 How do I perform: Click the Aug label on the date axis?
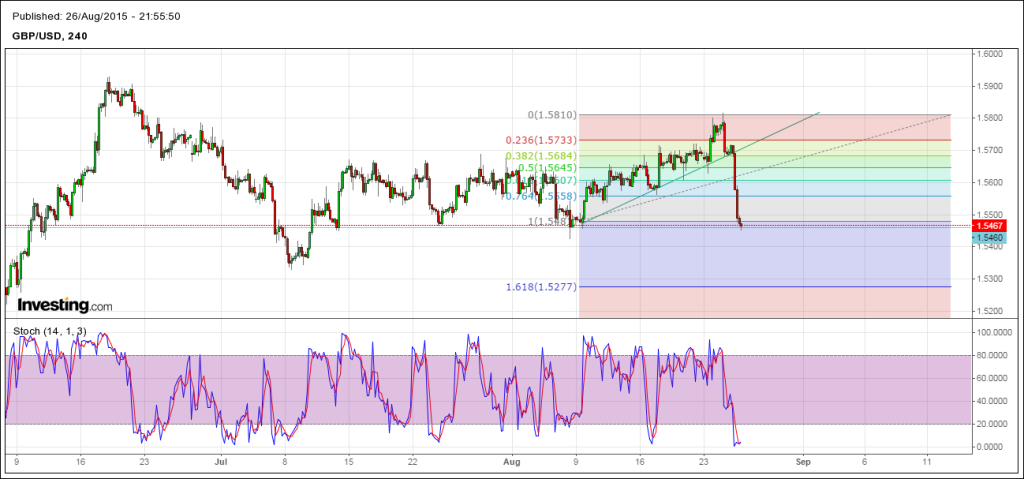(512, 463)
